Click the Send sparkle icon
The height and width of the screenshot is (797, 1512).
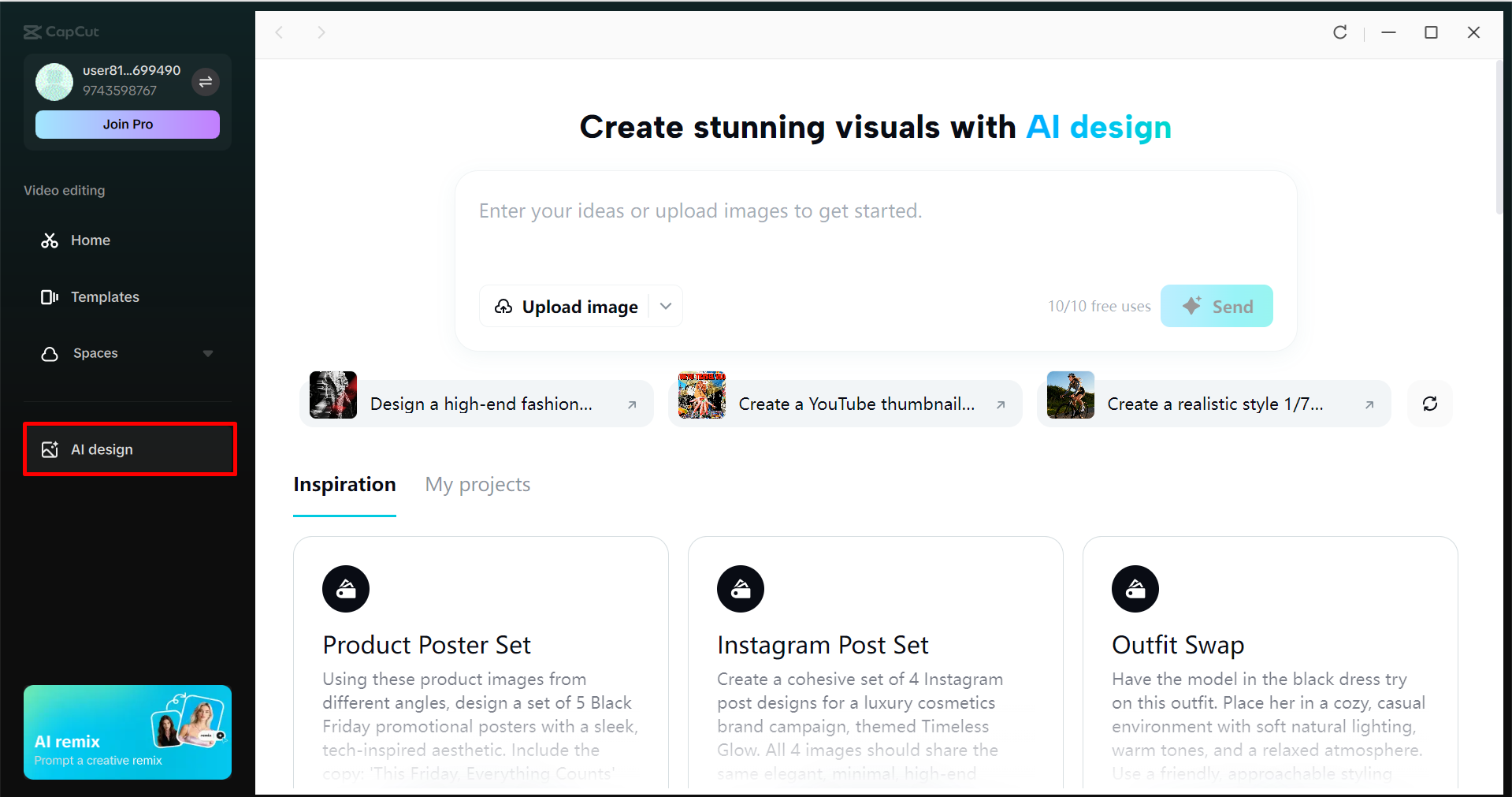(x=1191, y=305)
